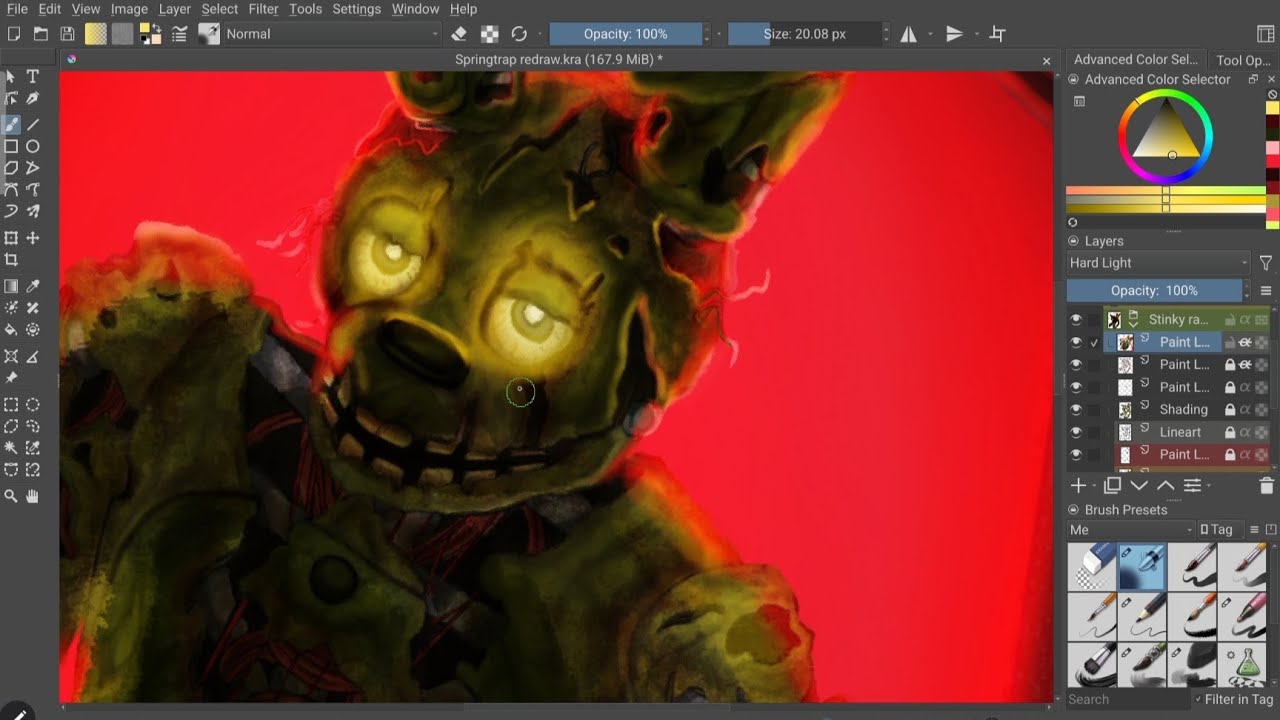Screen dimensions: 1280x720
Task: Select the Line tool
Action: coord(33,125)
